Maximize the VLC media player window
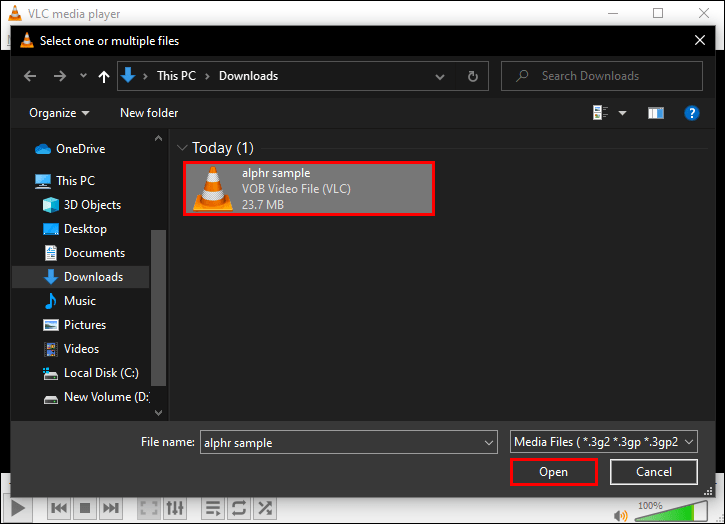This screenshot has height=524, width=725. pos(658,13)
